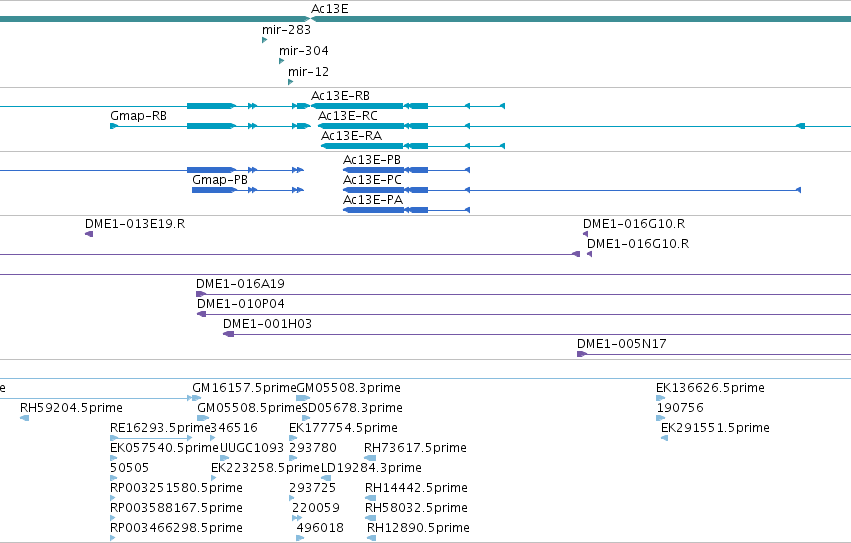Click the DME1-013E19.R purple arrow glyph
The image size is (851, 543).
89,234
